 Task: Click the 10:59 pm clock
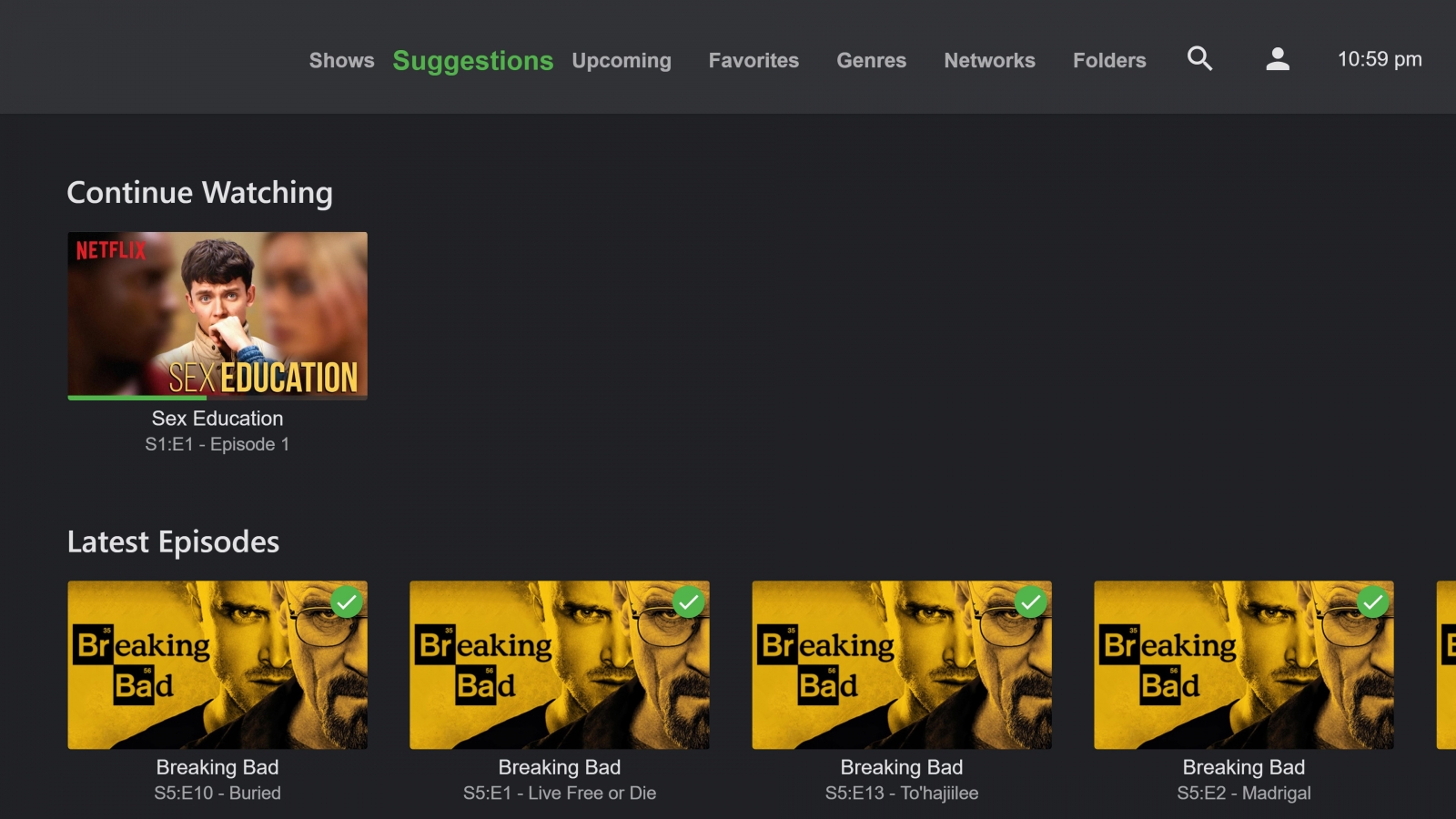tap(1380, 59)
